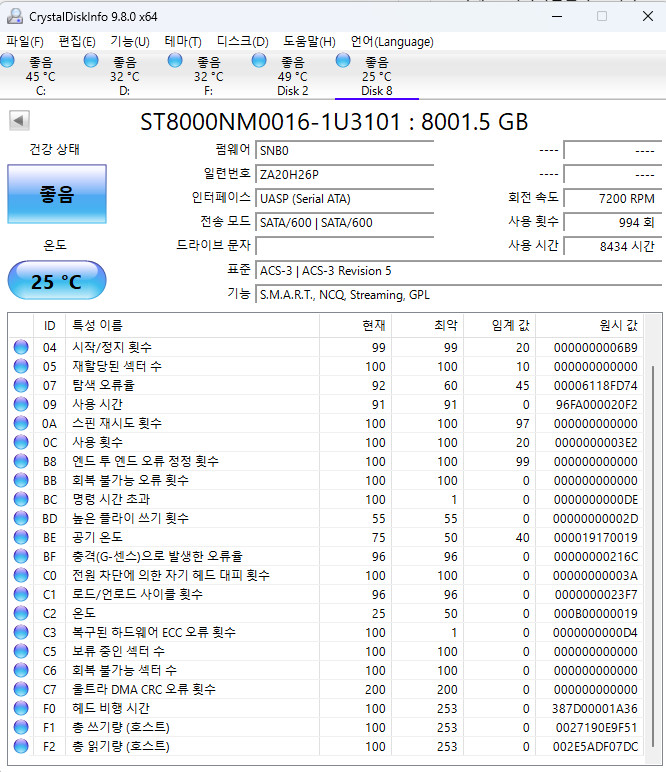Click status orb for drive F:
The image size is (666, 772).
(175, 61)
